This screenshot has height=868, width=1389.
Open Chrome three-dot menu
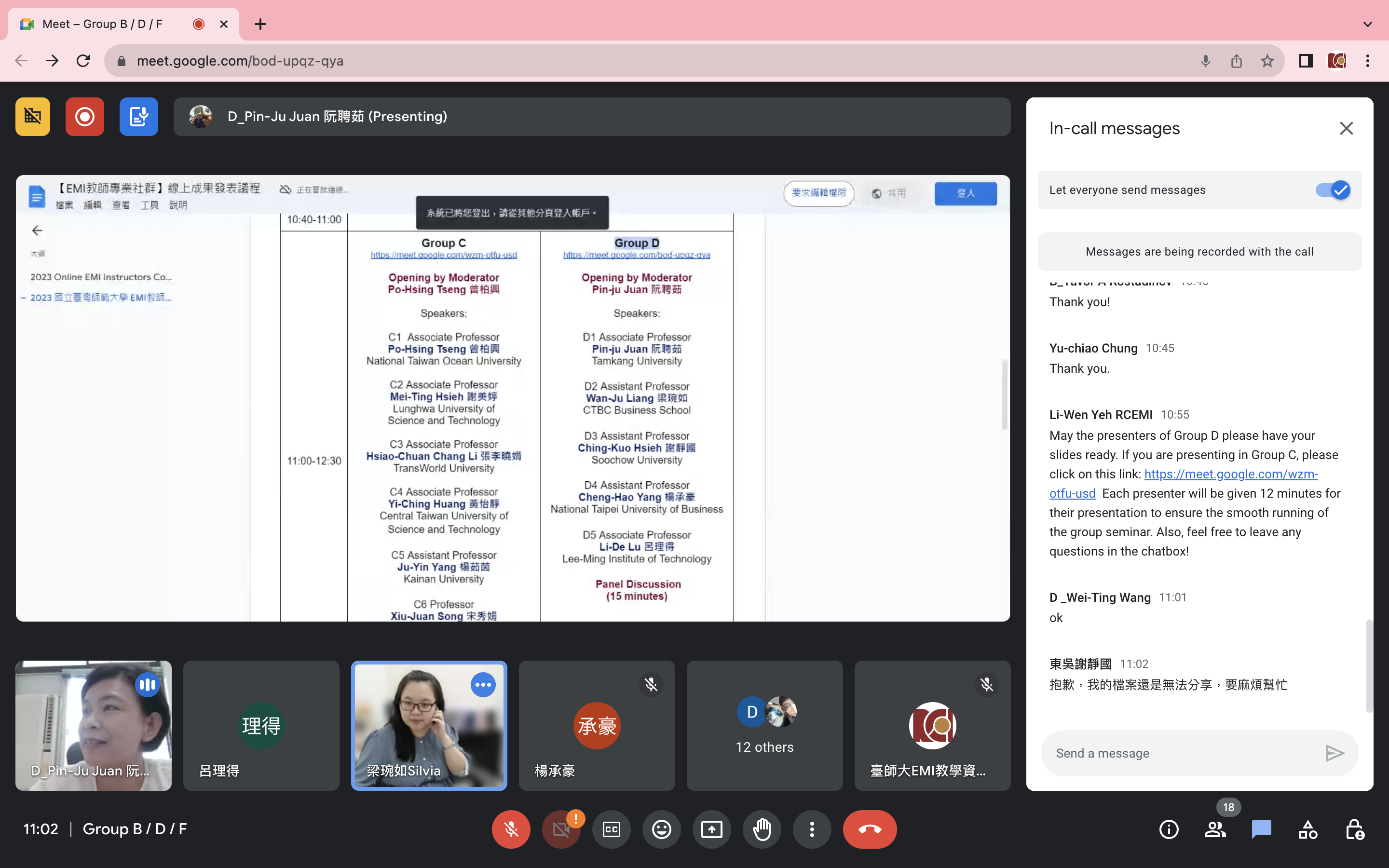pyautogui.click(x=1368, y=61)
